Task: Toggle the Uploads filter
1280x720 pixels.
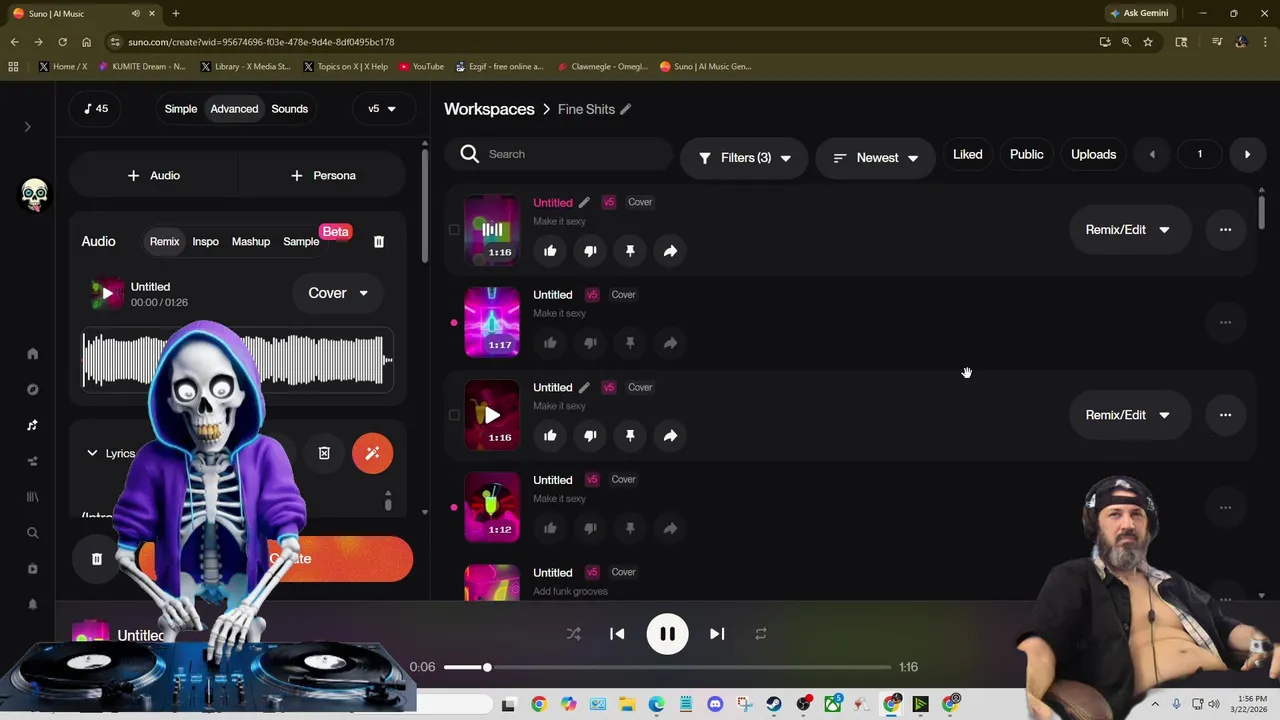Action: [1093, 155]
